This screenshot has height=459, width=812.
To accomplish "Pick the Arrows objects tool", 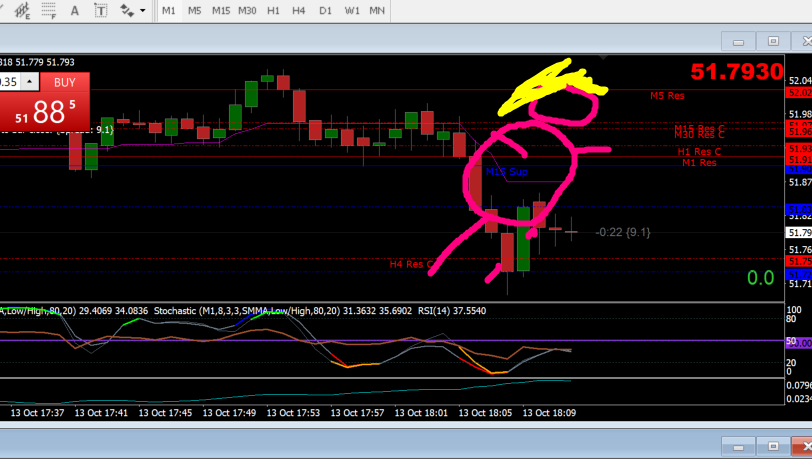I will (x=127, y=10).
